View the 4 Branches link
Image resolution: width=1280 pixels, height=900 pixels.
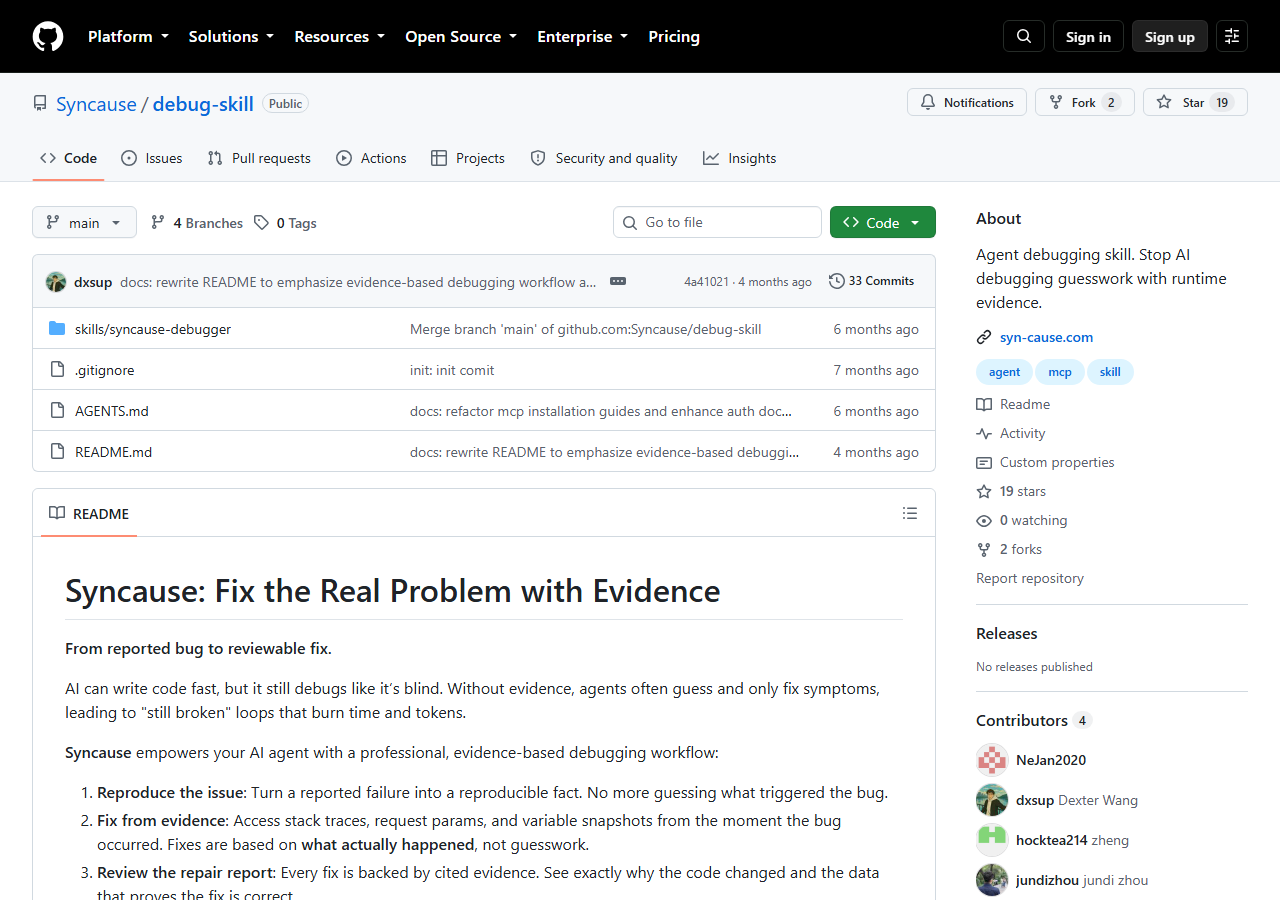pyautogui.click(x=197, y=223)
